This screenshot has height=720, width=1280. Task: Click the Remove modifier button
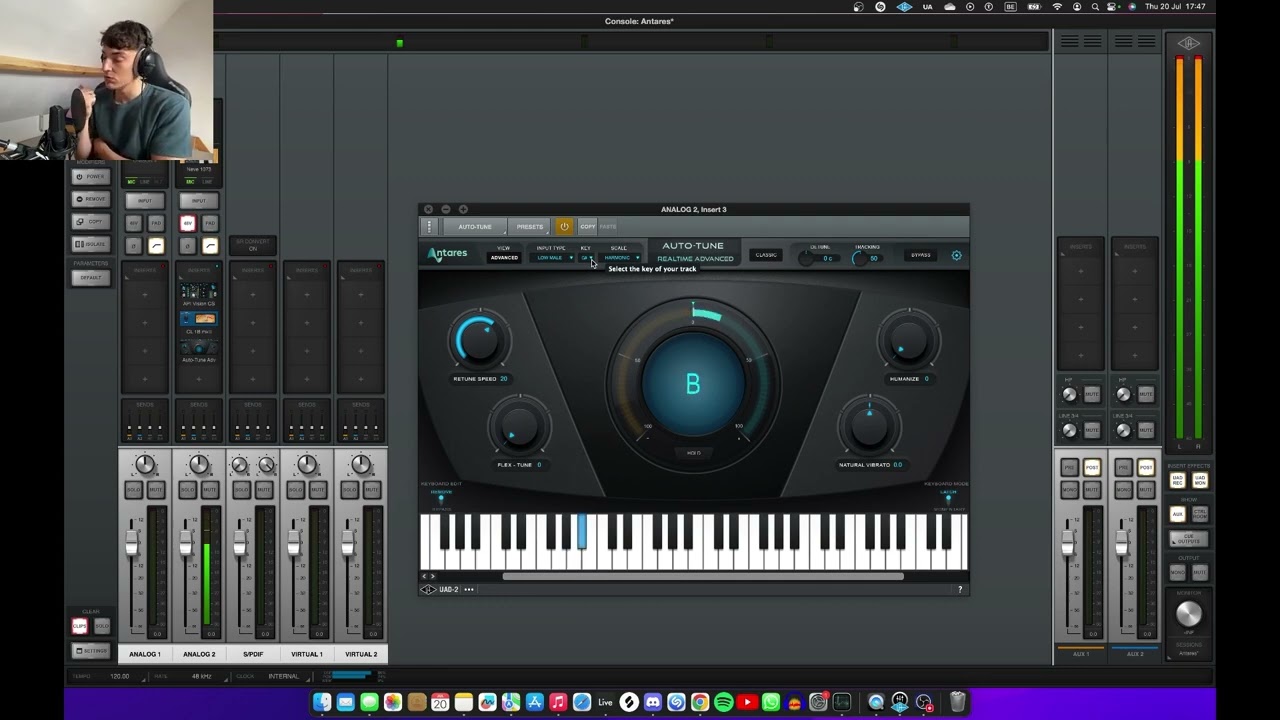coord(90,199)
